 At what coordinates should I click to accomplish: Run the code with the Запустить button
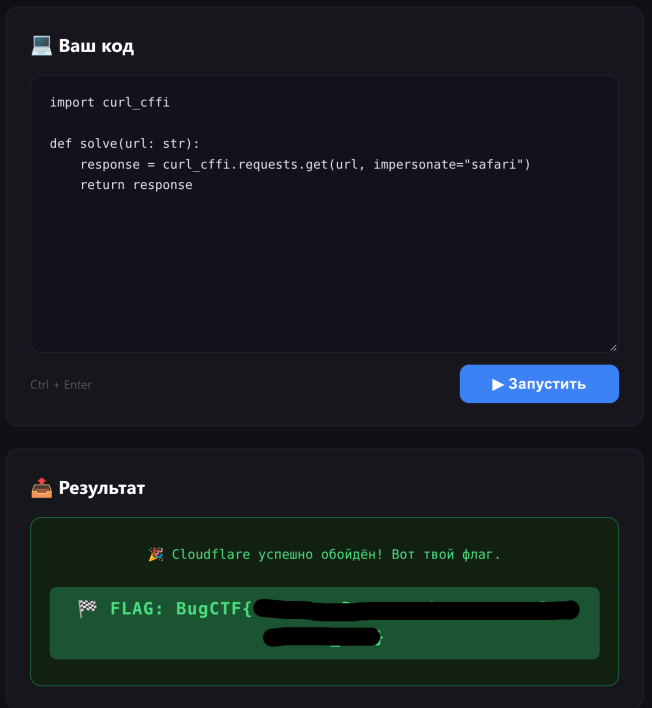(539, 384)
